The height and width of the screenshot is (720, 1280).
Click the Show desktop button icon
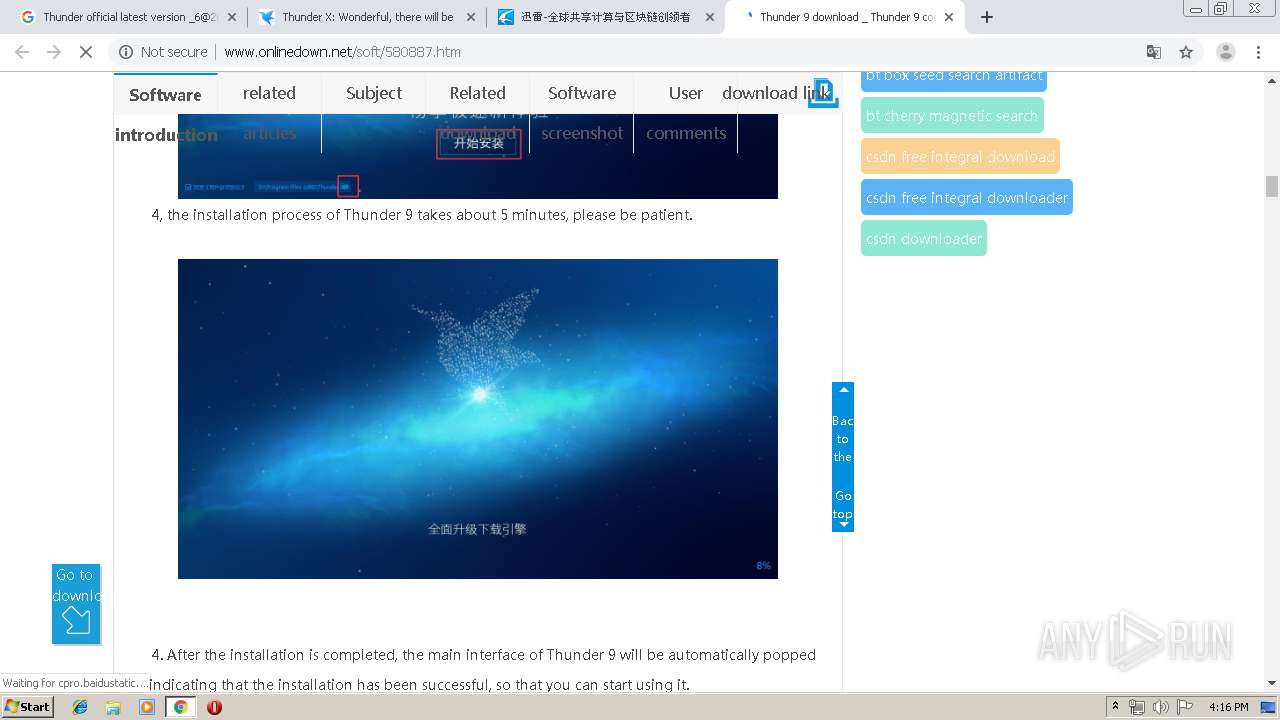pyautogui.click(x=1270, y=707)
